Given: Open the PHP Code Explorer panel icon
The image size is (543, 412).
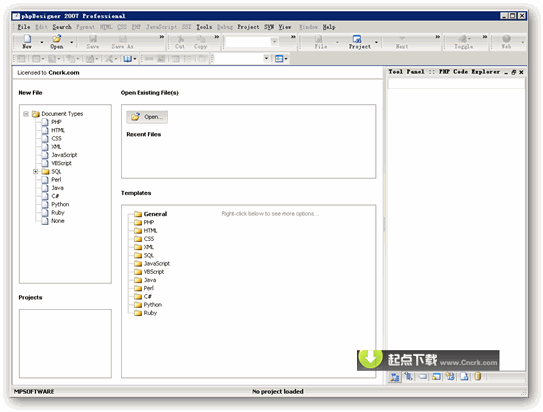Looking at the screenshot, I should click(394, 377).
